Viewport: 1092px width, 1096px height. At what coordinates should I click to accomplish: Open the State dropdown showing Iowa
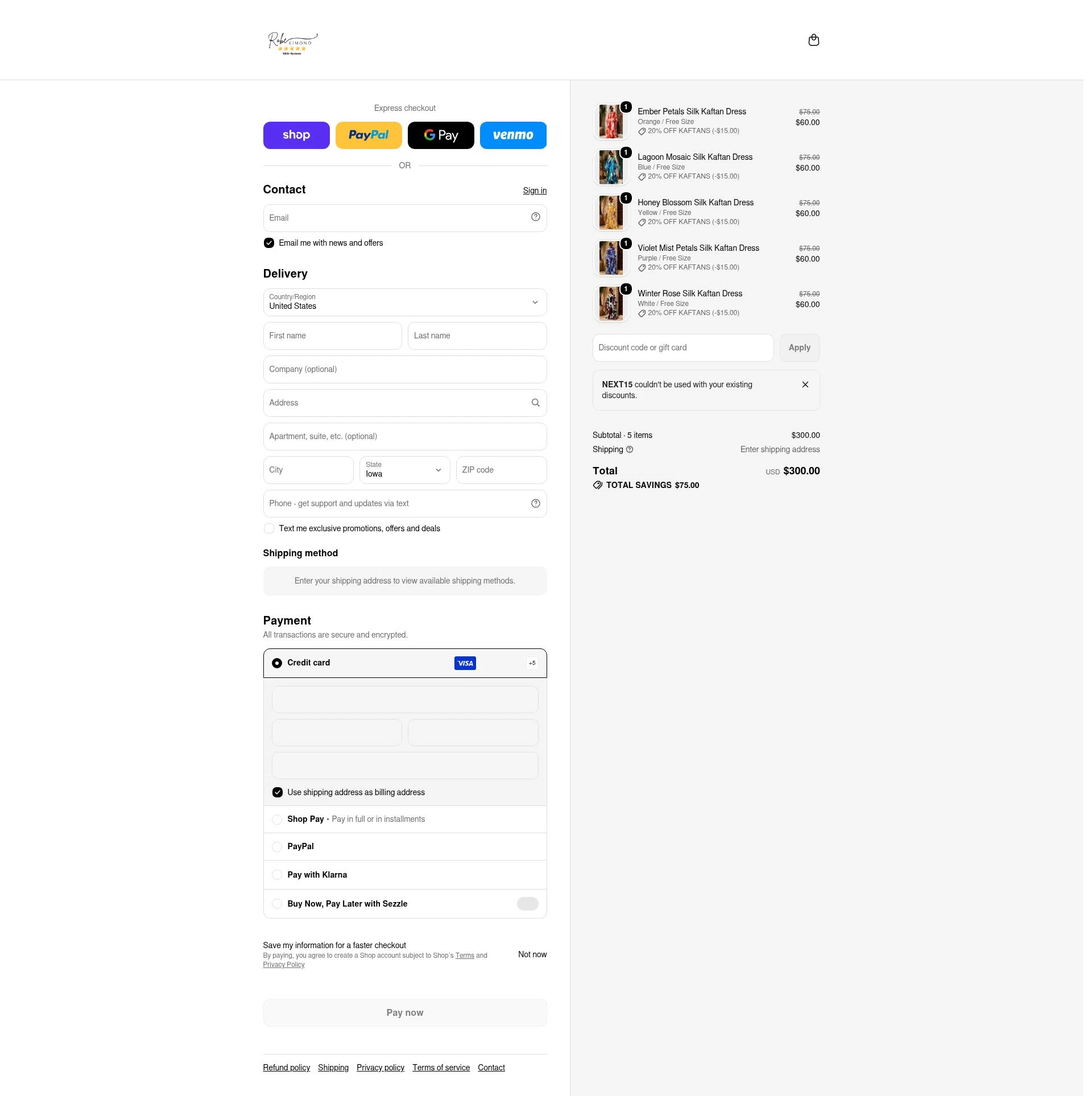coord(404,470)
